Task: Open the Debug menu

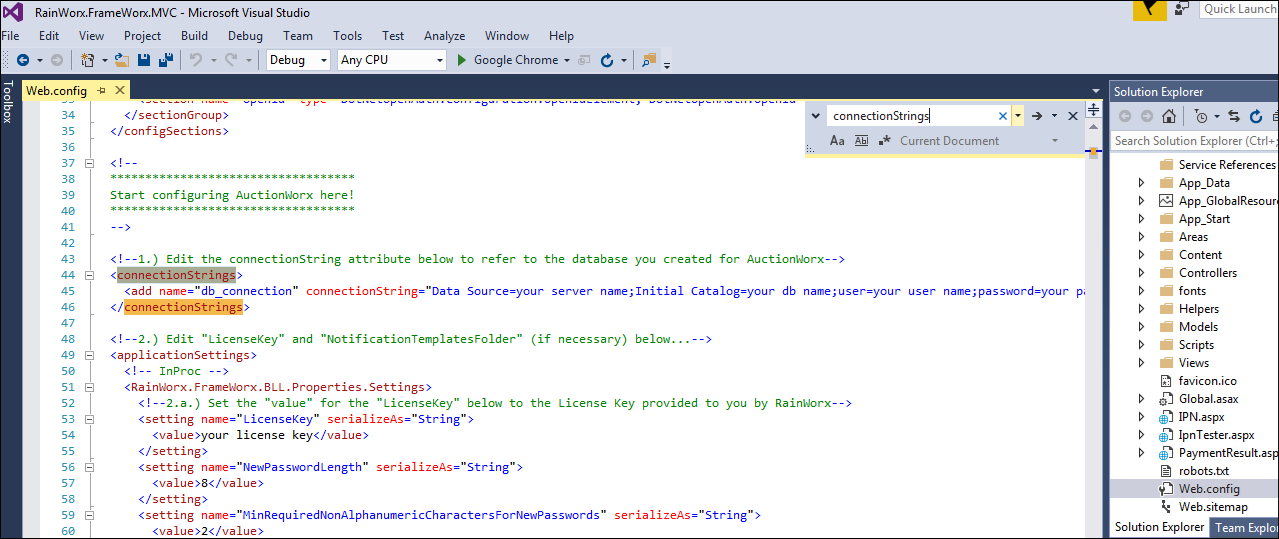Action: click(x=245, y=36)
